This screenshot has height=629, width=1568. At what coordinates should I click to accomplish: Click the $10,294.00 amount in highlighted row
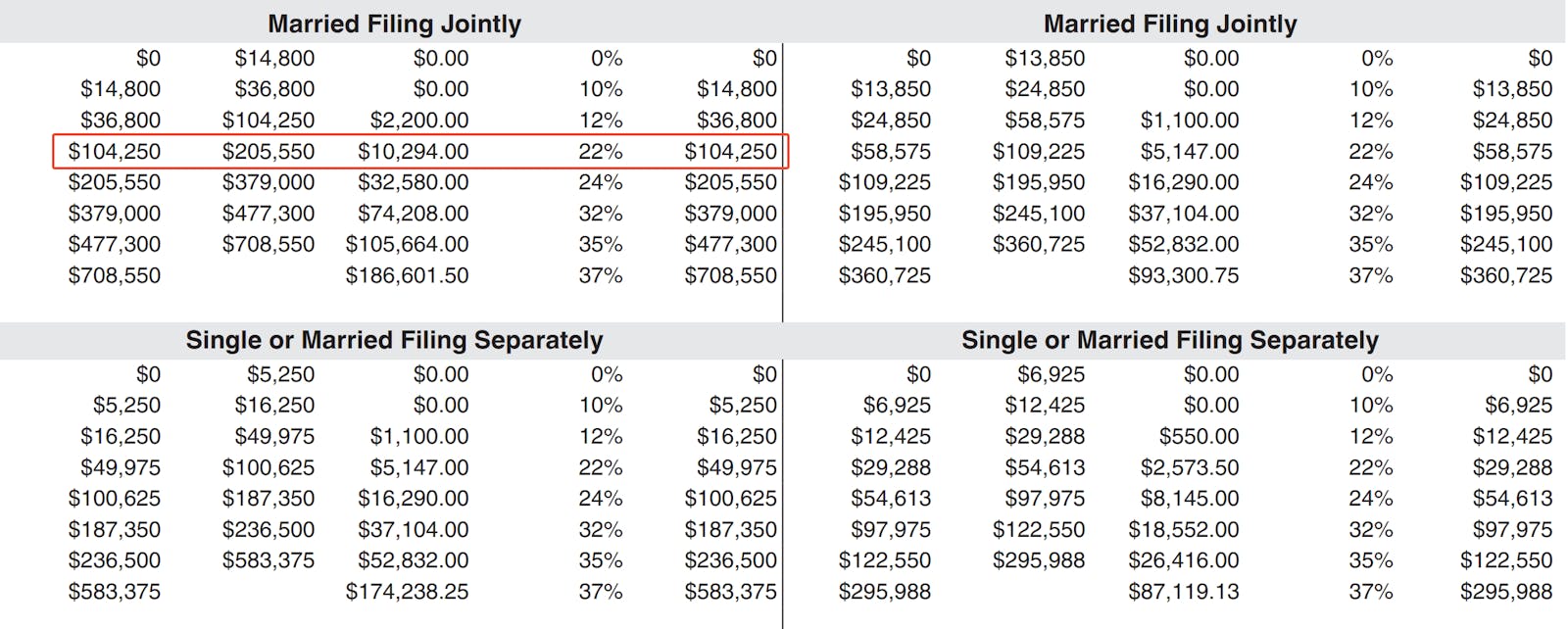pyautogui.click(x=413, y=152)
